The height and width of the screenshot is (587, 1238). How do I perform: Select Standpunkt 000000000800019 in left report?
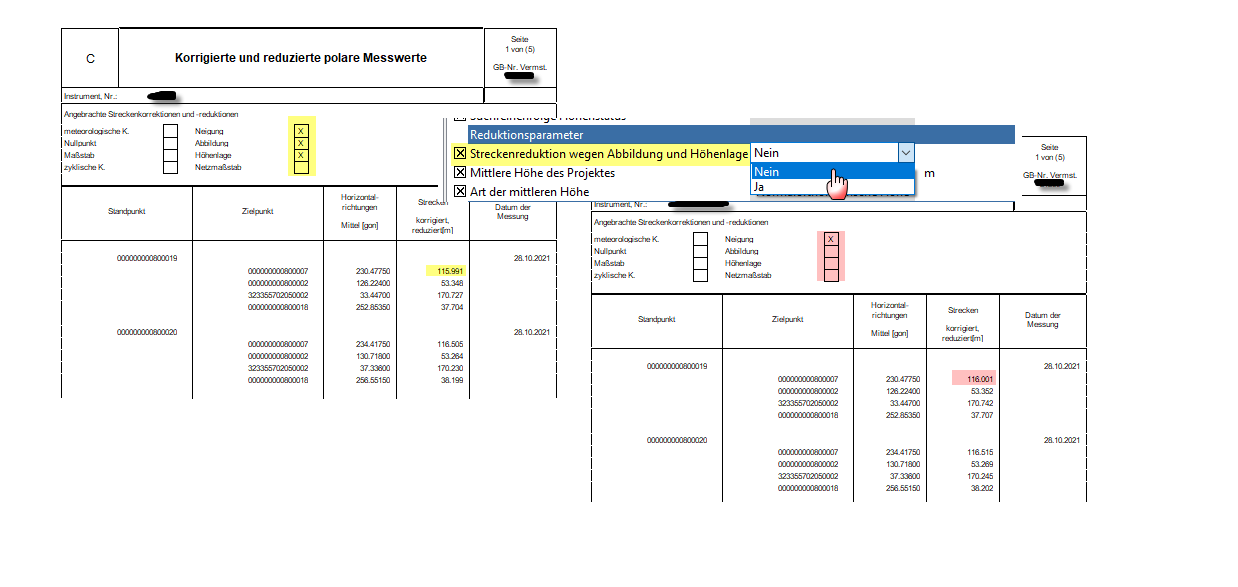(147, 259)
